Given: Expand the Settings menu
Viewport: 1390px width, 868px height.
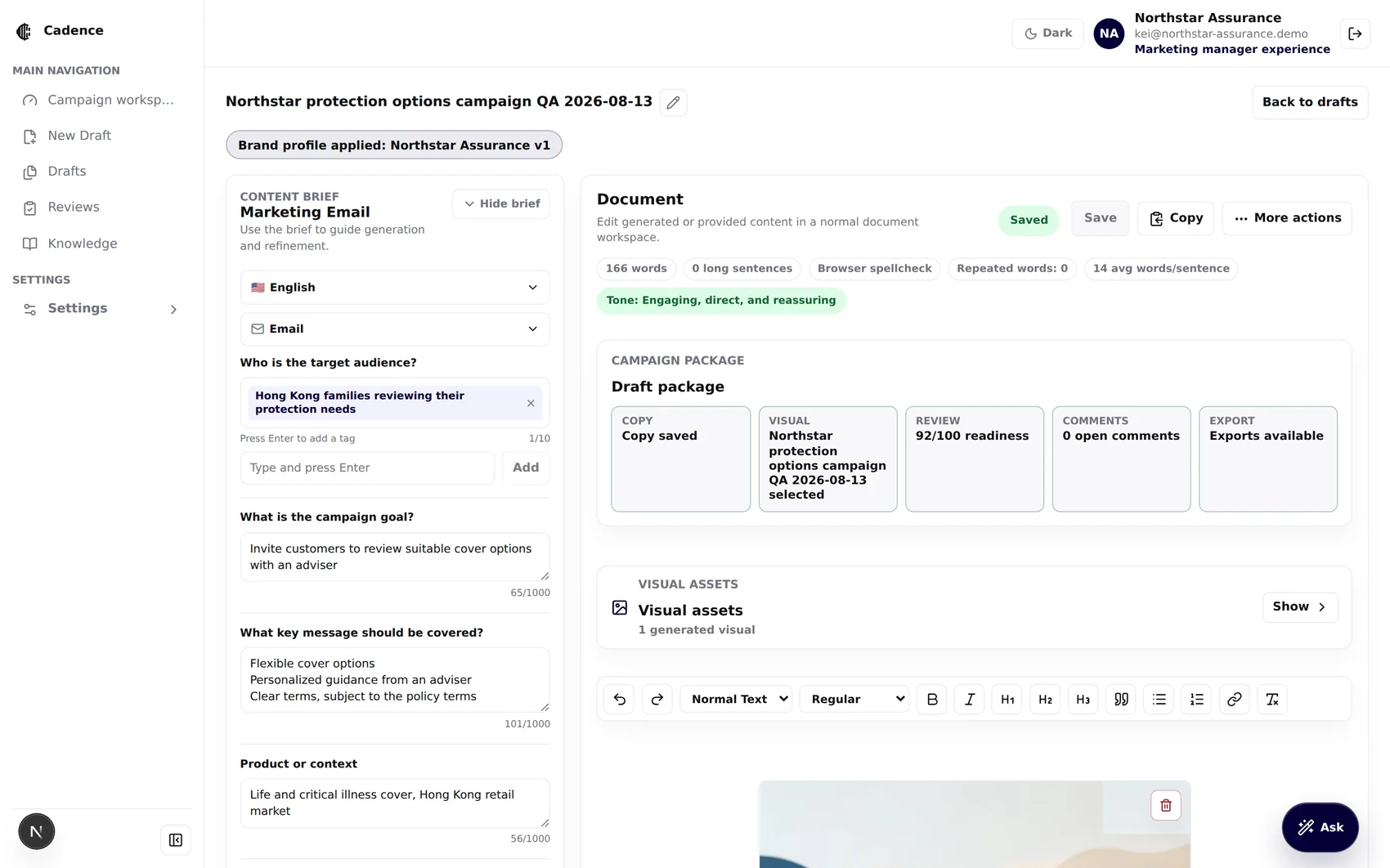Looking at the screenshot, I should point(101,309).
